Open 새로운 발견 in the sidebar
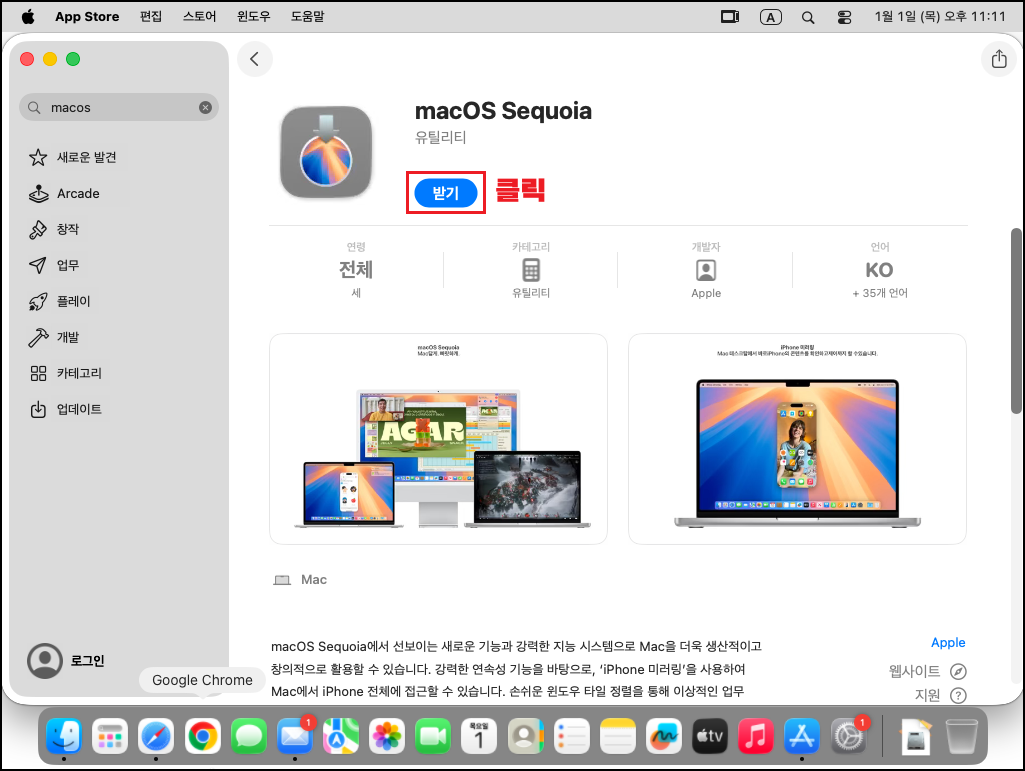 pyautogui.click(x=74, y=157)
